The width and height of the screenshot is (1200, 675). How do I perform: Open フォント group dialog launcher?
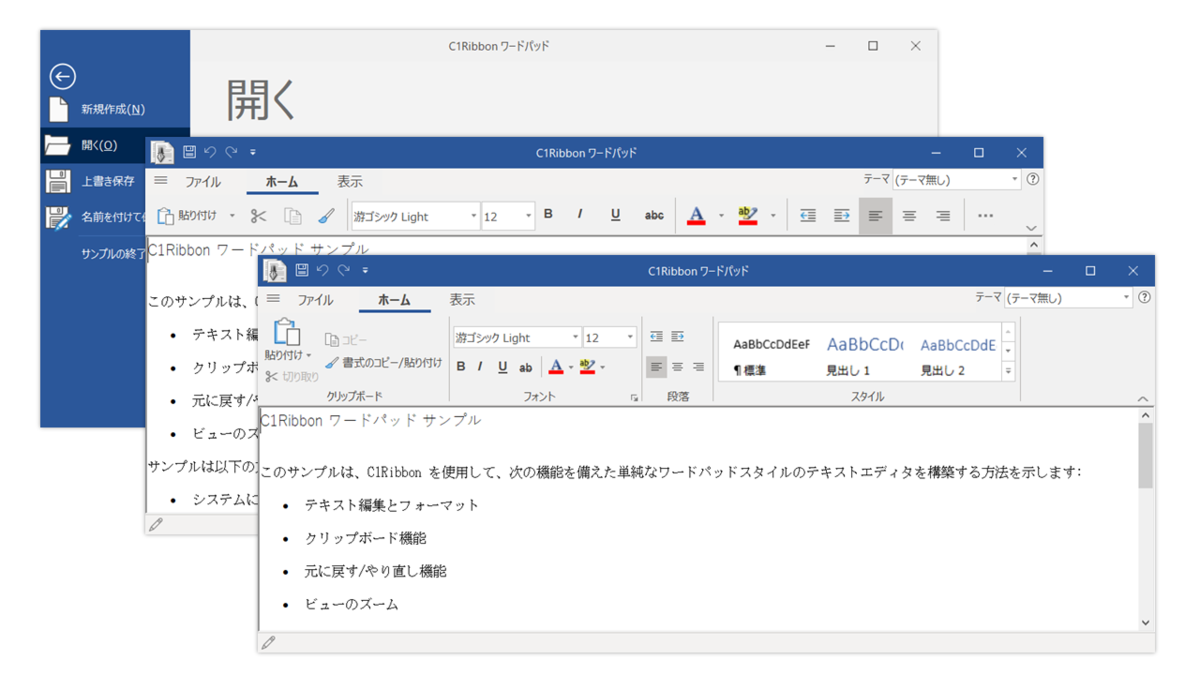point(634,398)
